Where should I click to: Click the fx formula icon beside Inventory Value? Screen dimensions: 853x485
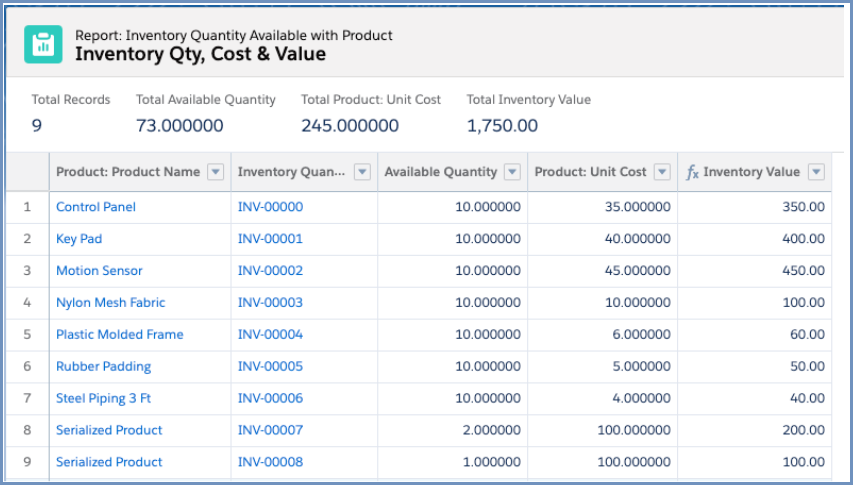(692, 172)
